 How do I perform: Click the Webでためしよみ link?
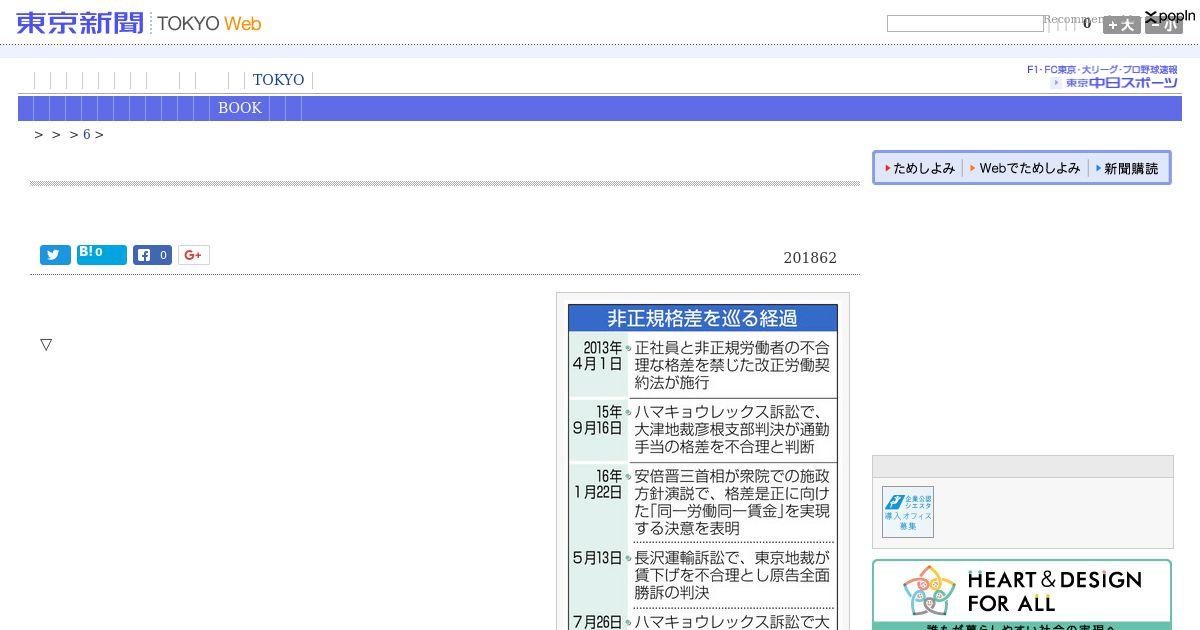click(x=1025, y=169)
